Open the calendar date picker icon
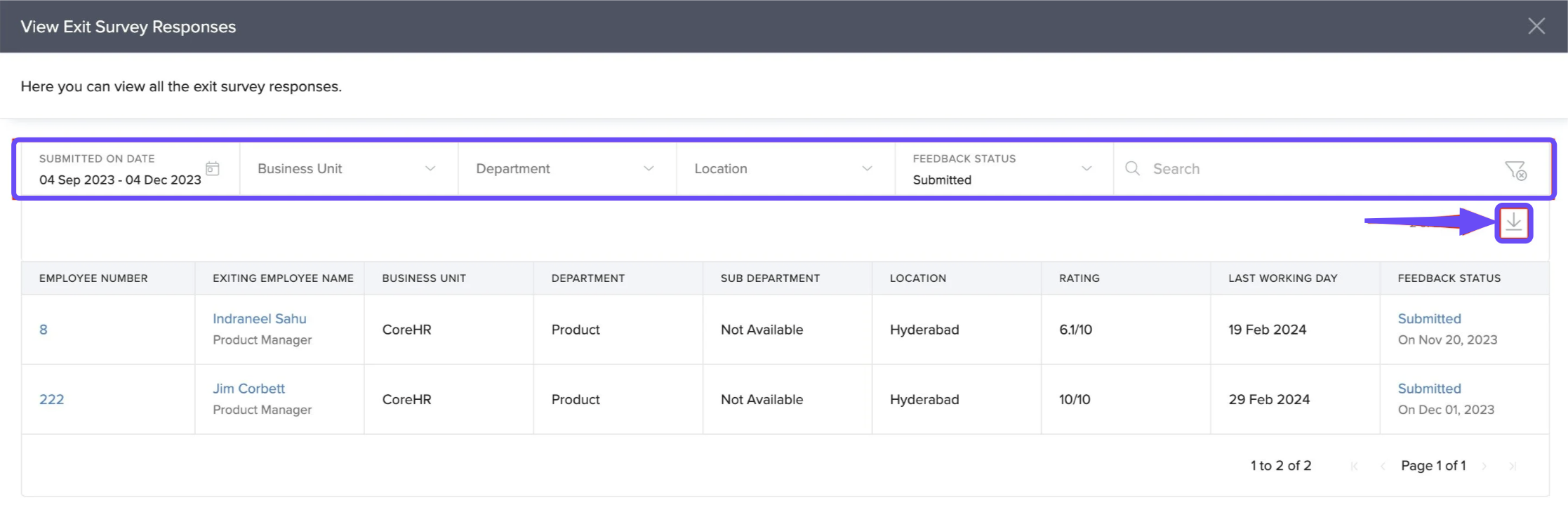The height and width of the screenshot is (531, 1568). click(x=213, y=168)
